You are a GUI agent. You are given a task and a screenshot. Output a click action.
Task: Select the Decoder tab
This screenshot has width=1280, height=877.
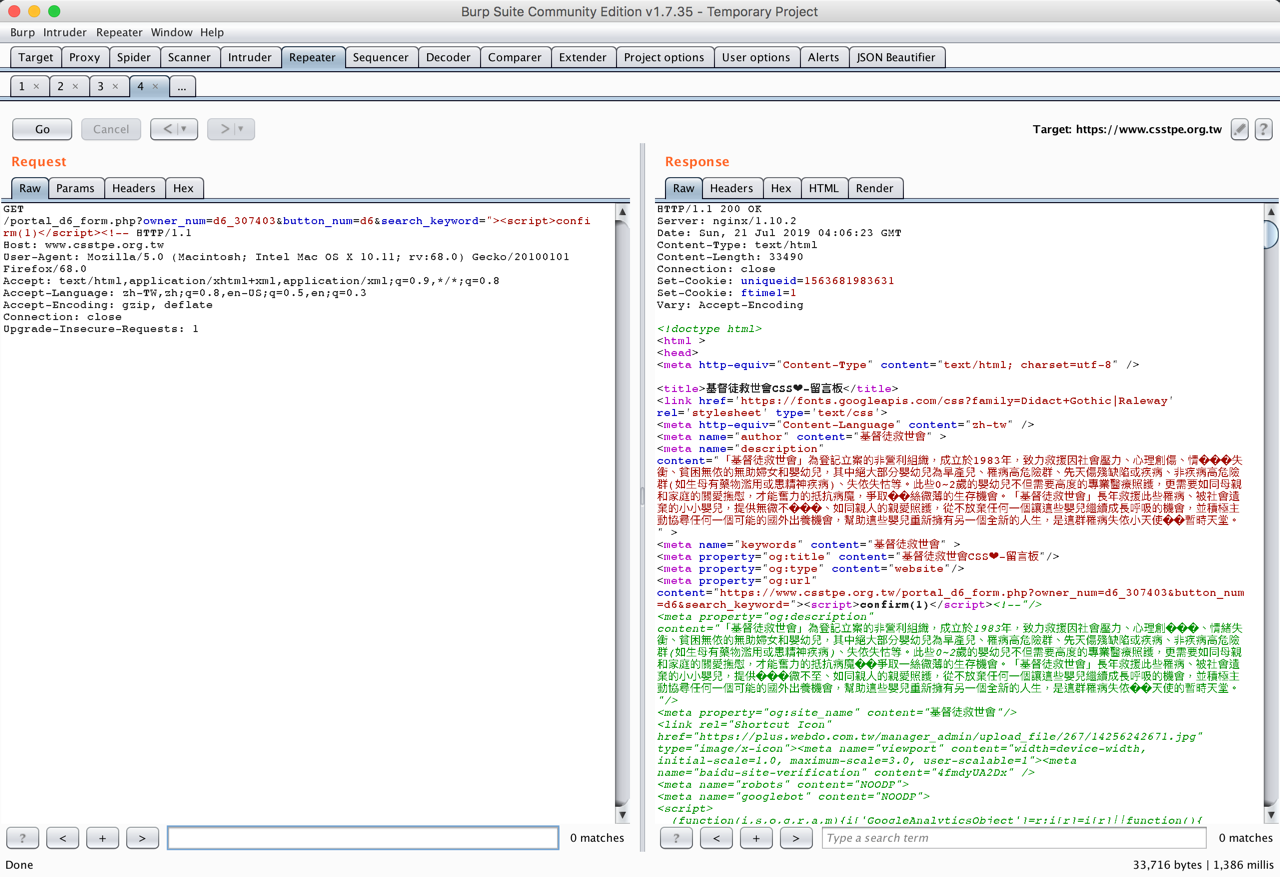(x=448, y=57)
